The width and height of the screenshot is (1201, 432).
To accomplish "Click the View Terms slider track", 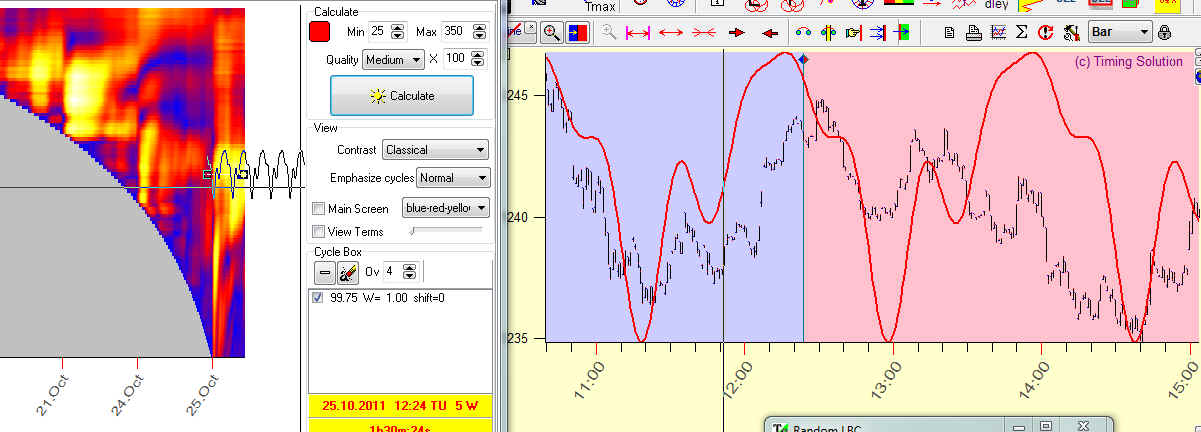I will coord(449,232).
